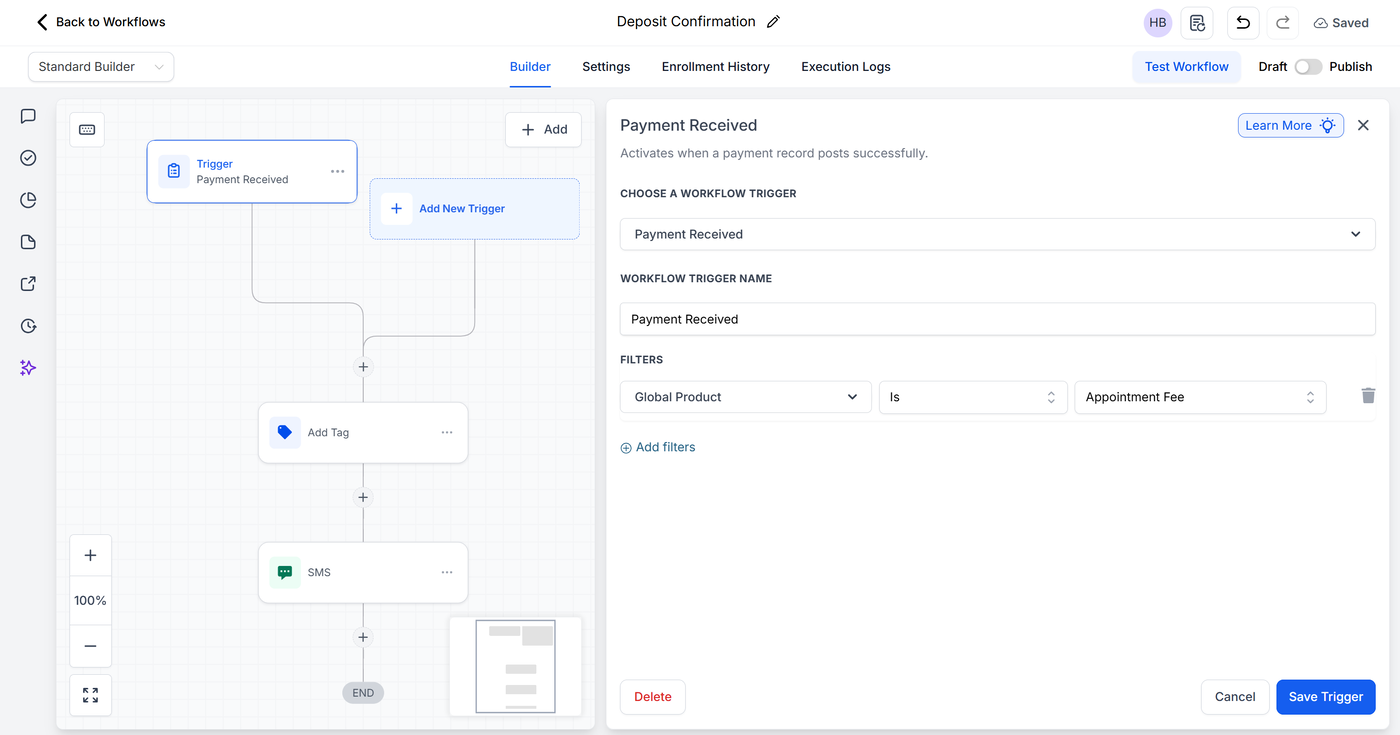Open the Appointment Fee value selector
Image resolution: width=1400 pixels, height=735 pixels.
point(1199,397)
